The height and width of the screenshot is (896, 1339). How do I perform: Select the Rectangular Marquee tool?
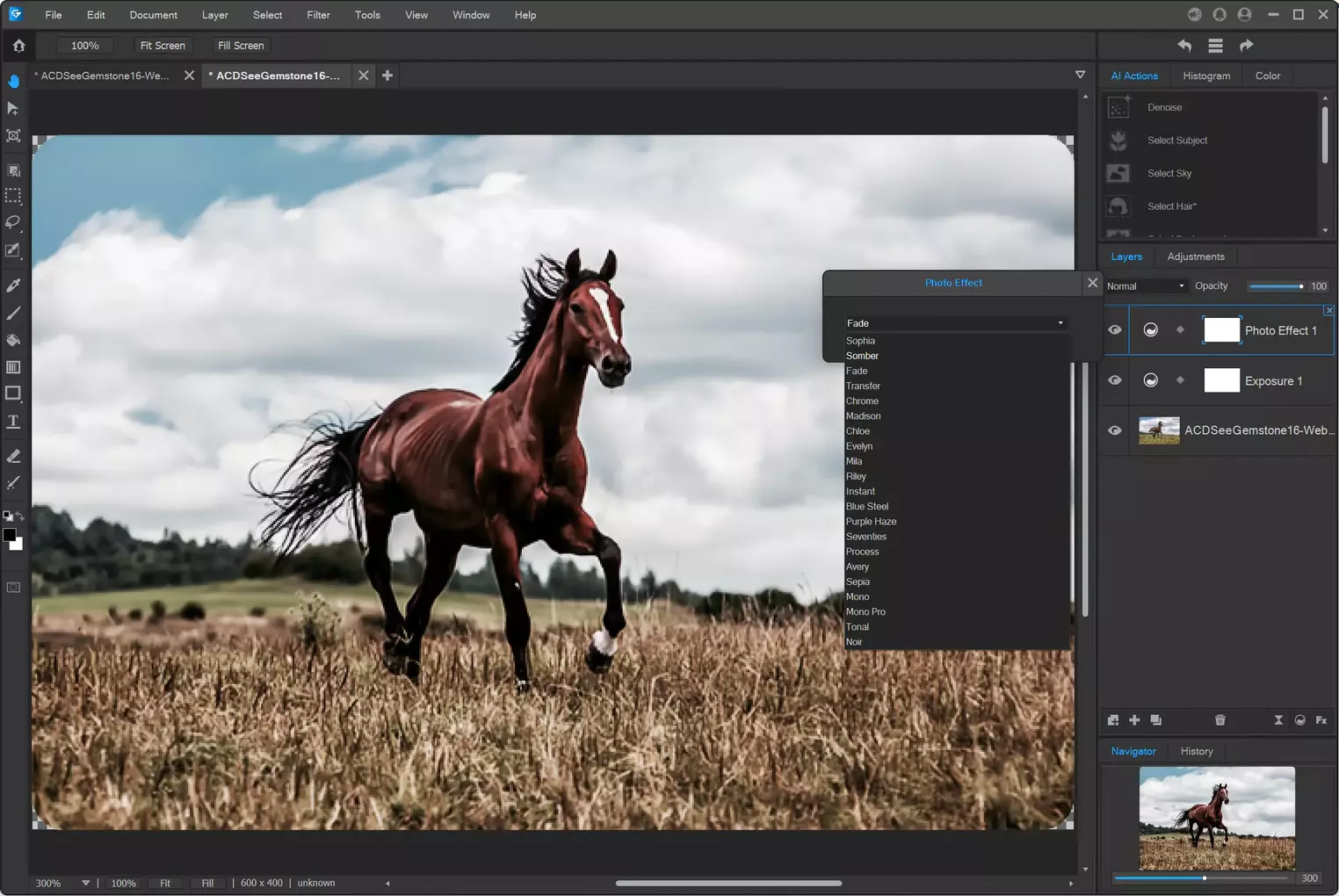pos(13,196)
